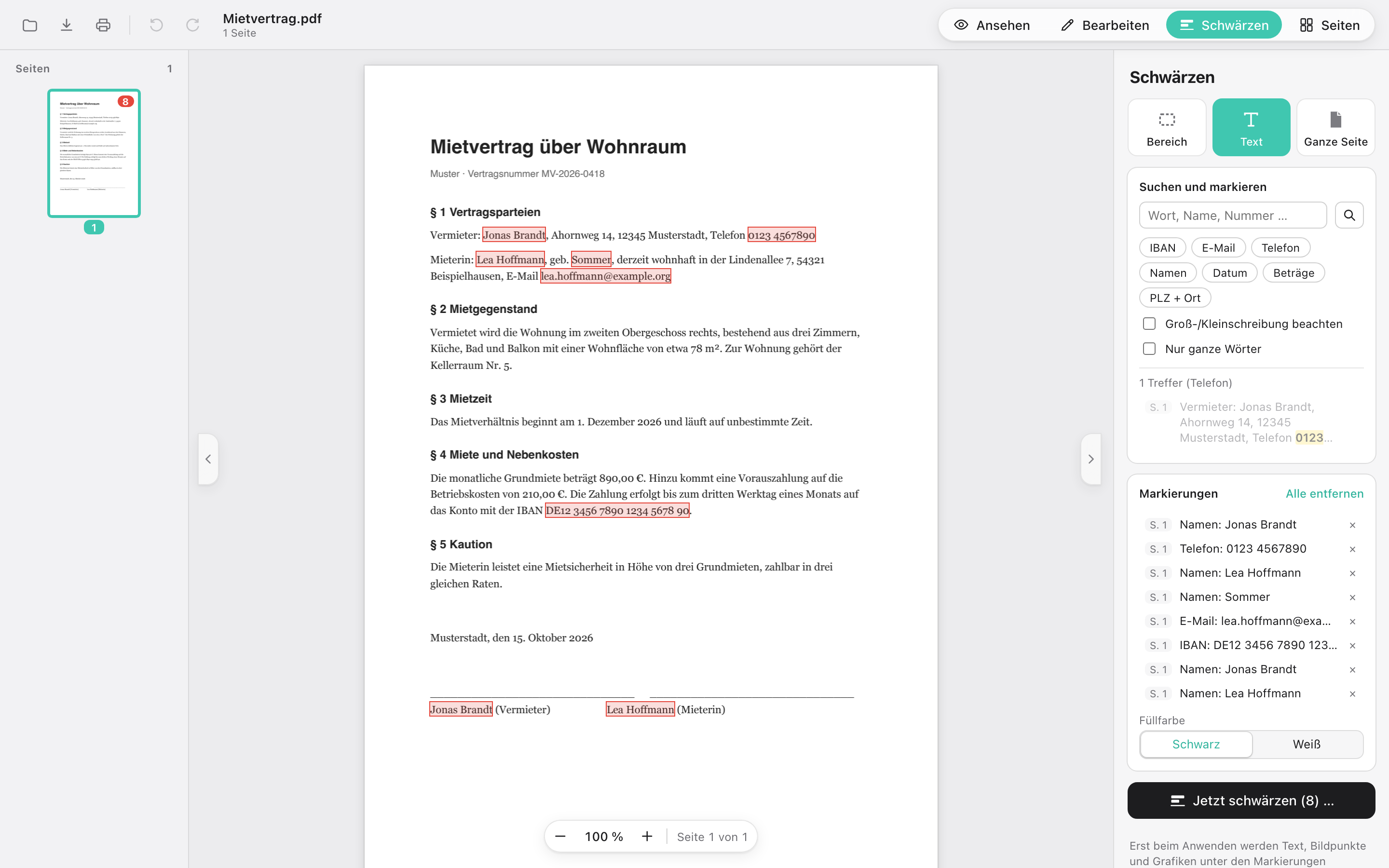Select the Bereich redaction mode
1389x868 pixels.
[1167, 127]
